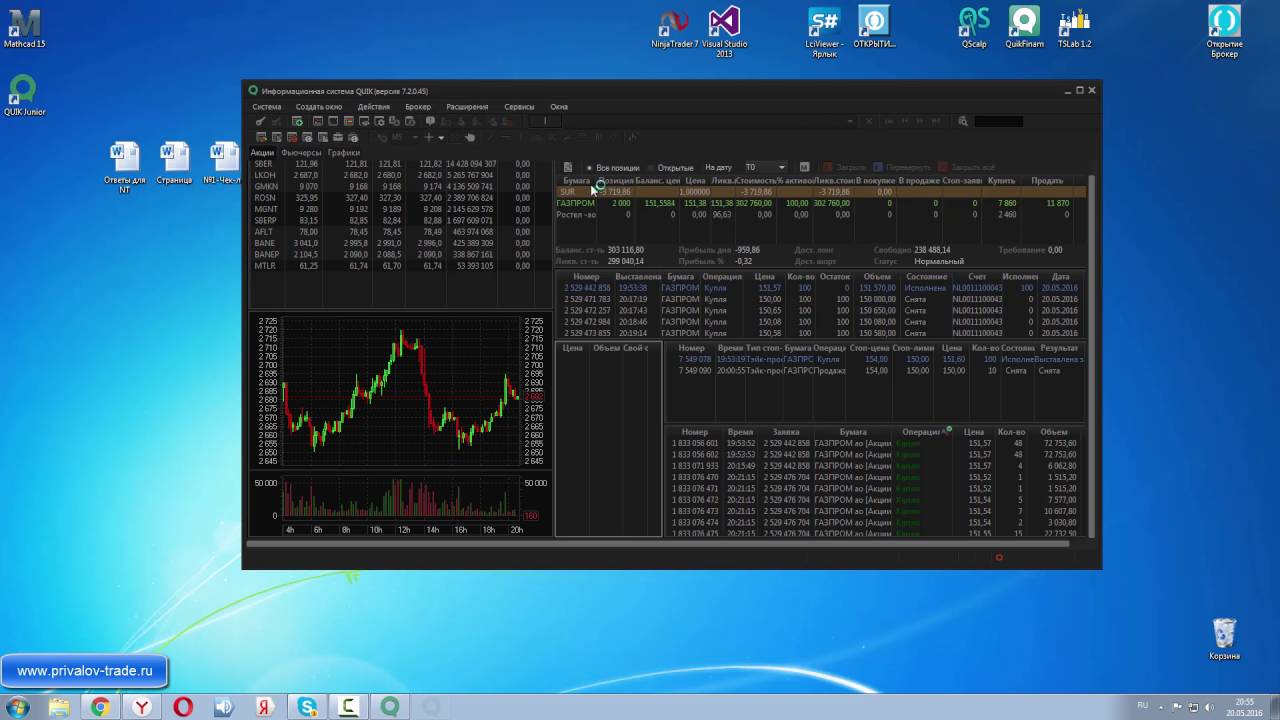Open NinjaTrader 7 desktop shortcut

[x=675, y=29]
